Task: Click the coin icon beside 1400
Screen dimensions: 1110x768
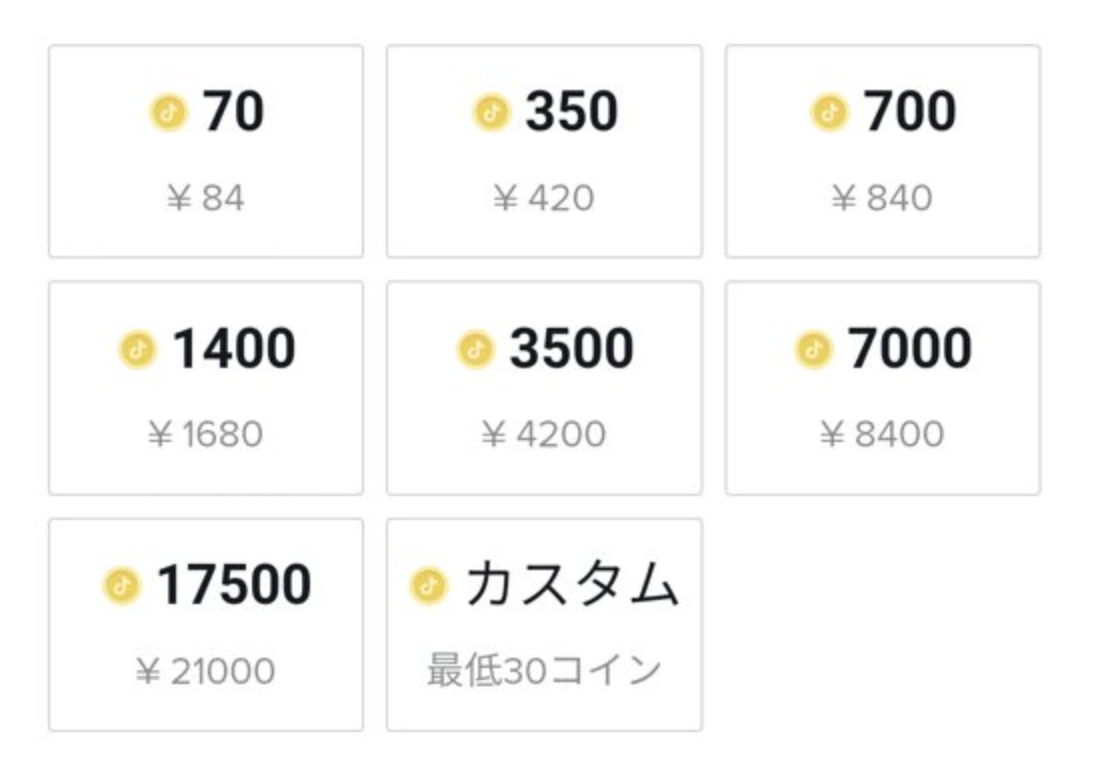Action: point(137,350)
